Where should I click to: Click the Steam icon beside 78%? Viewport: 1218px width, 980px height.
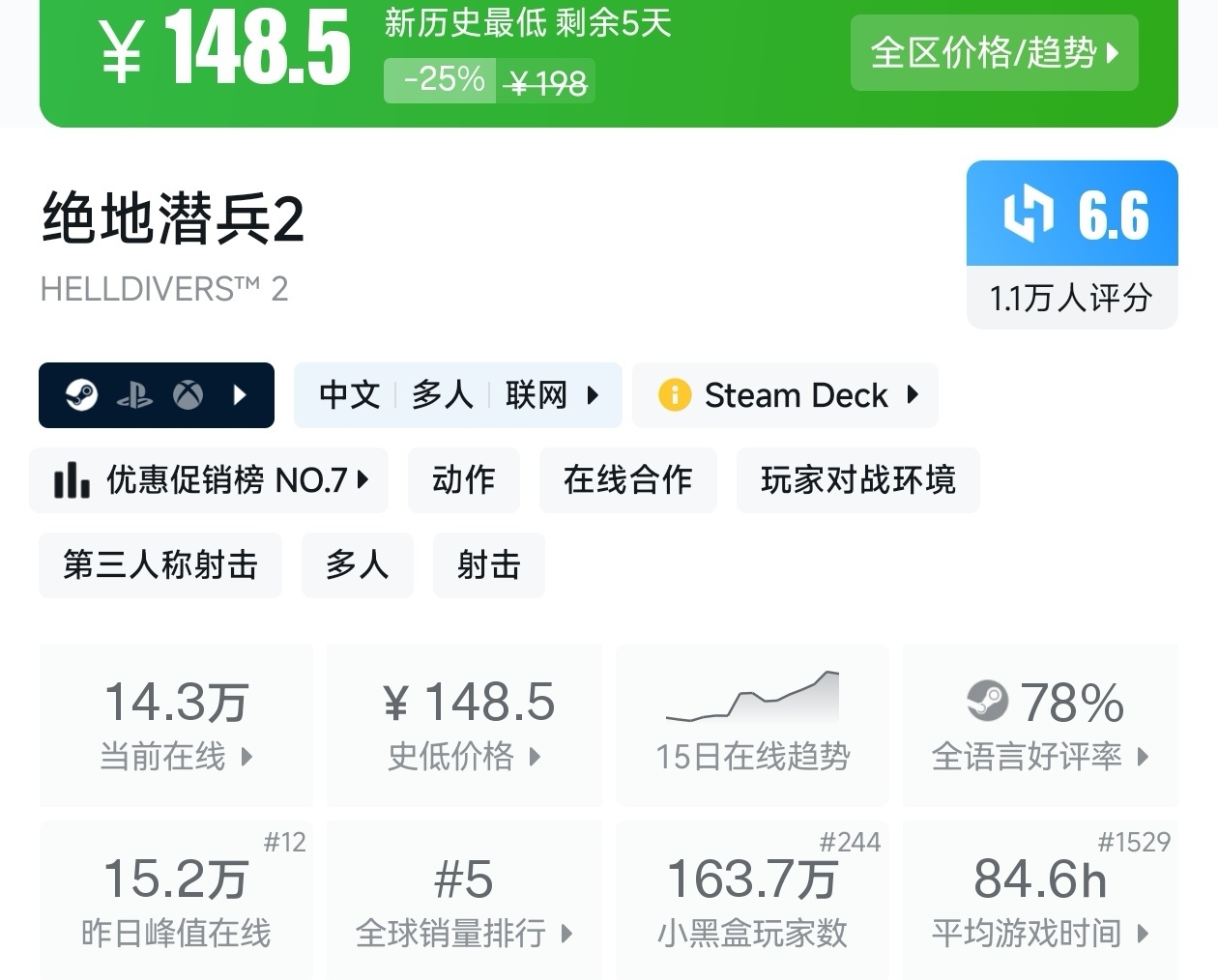987,701
